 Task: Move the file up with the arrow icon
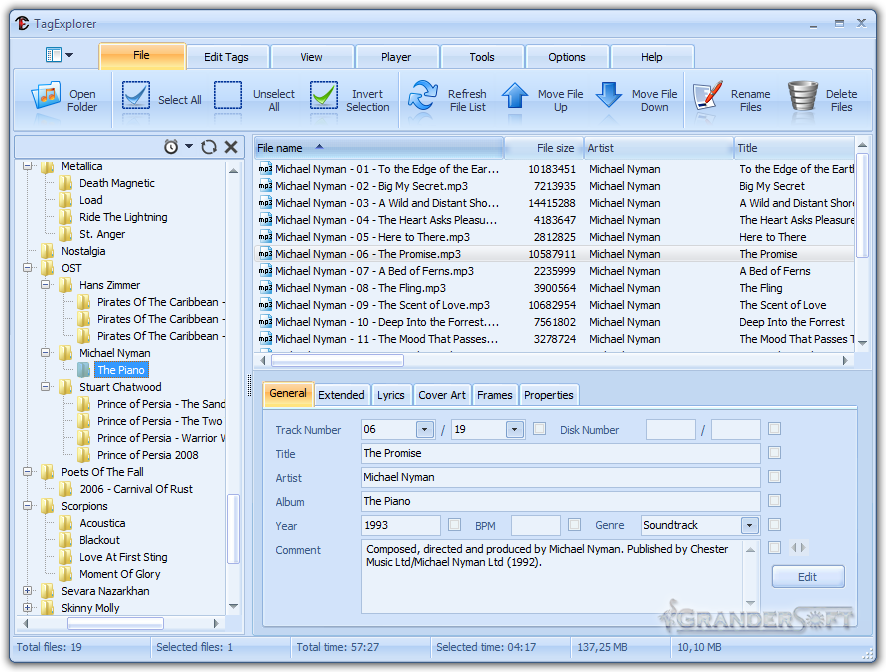(515, 98)
